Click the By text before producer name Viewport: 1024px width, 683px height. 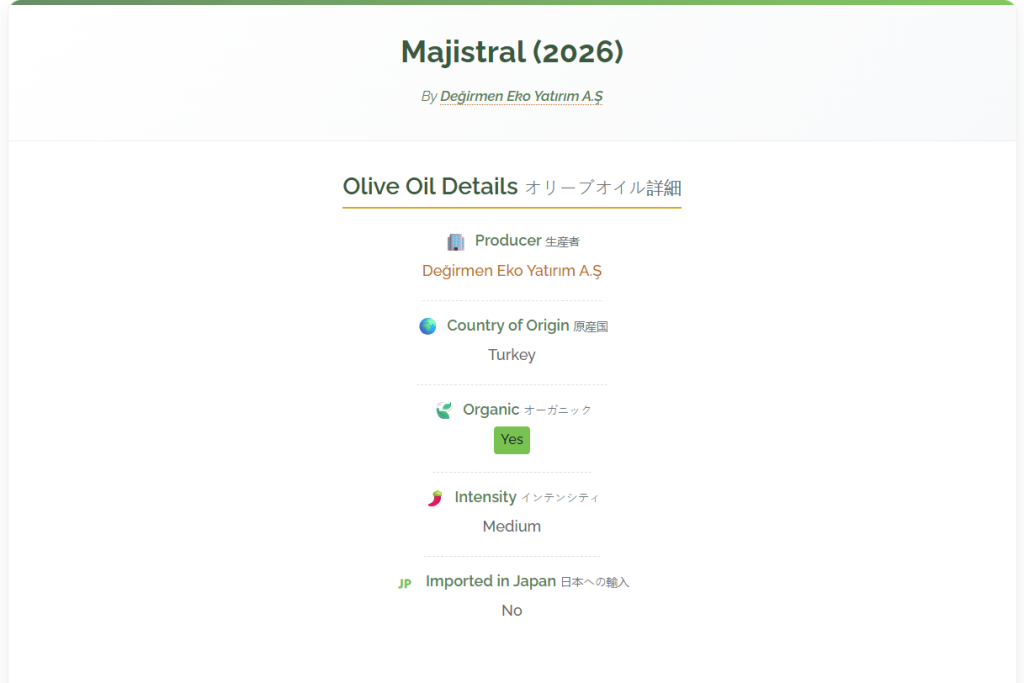(x=429, y=97)
